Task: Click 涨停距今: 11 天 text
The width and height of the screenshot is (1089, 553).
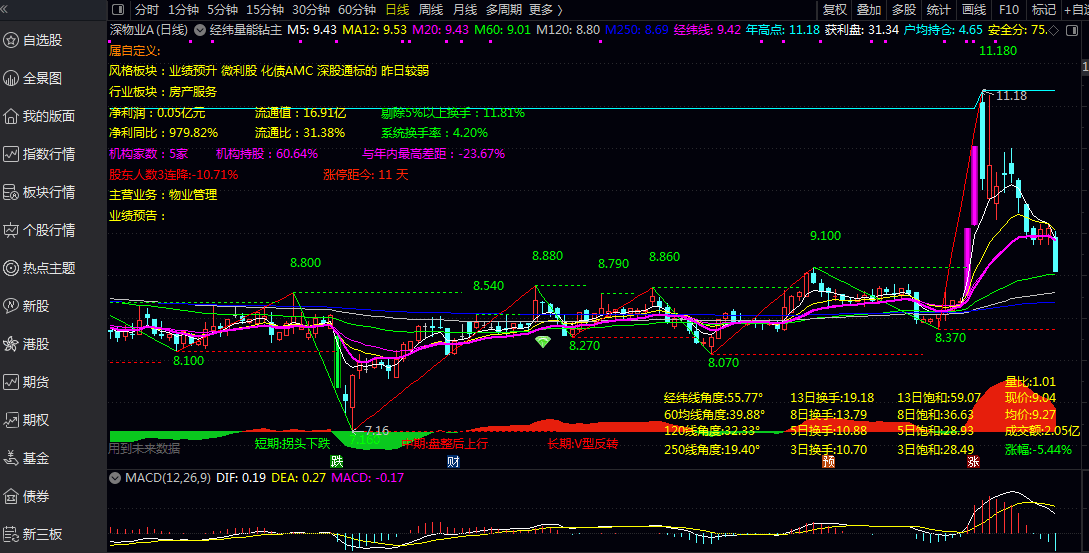Action: (x=366, y=174)
